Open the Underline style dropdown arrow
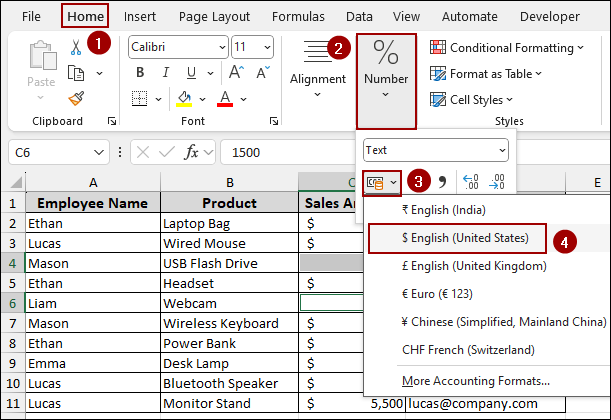Image resolution: width=611 pixels, height=420 pixels. click(210, 73)
